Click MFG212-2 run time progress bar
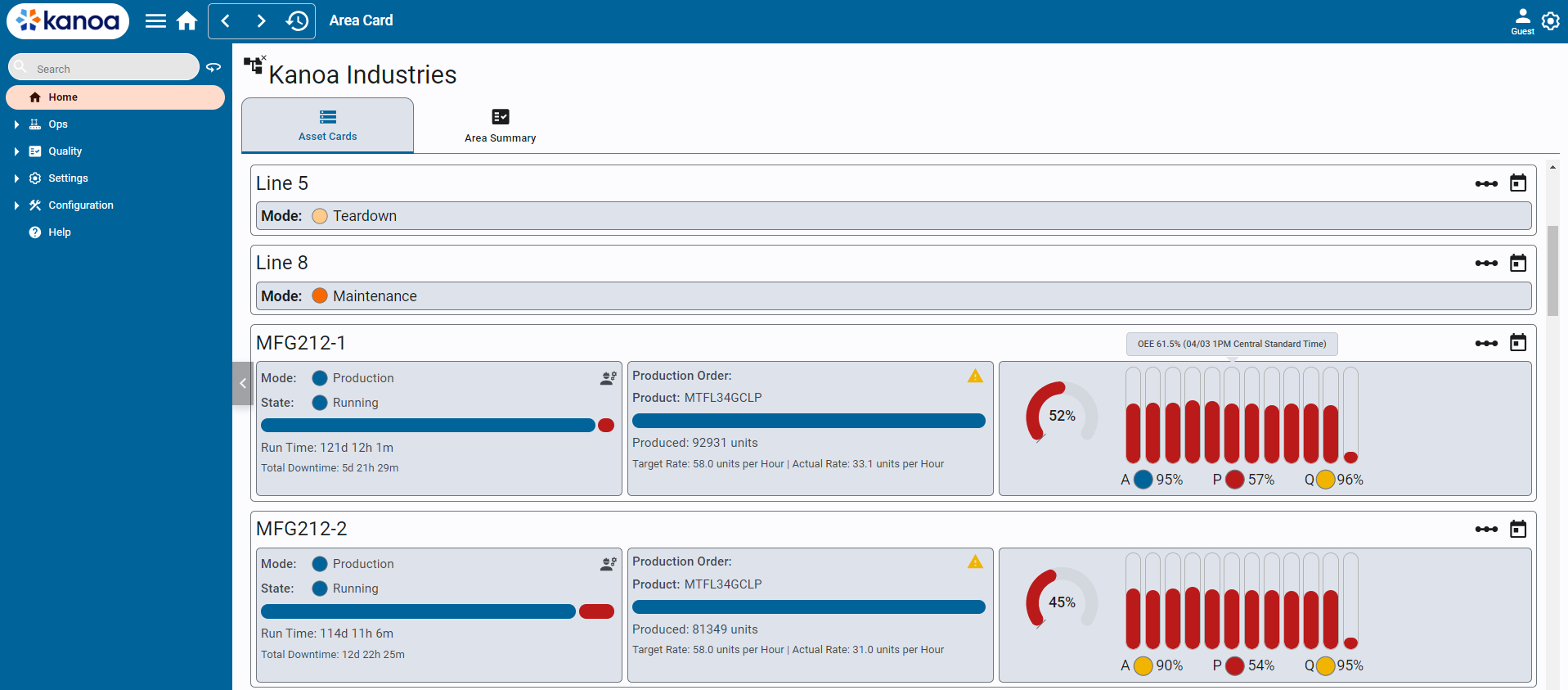The height and width of the screenshot is (690, 1568). (x=418, y=611)
